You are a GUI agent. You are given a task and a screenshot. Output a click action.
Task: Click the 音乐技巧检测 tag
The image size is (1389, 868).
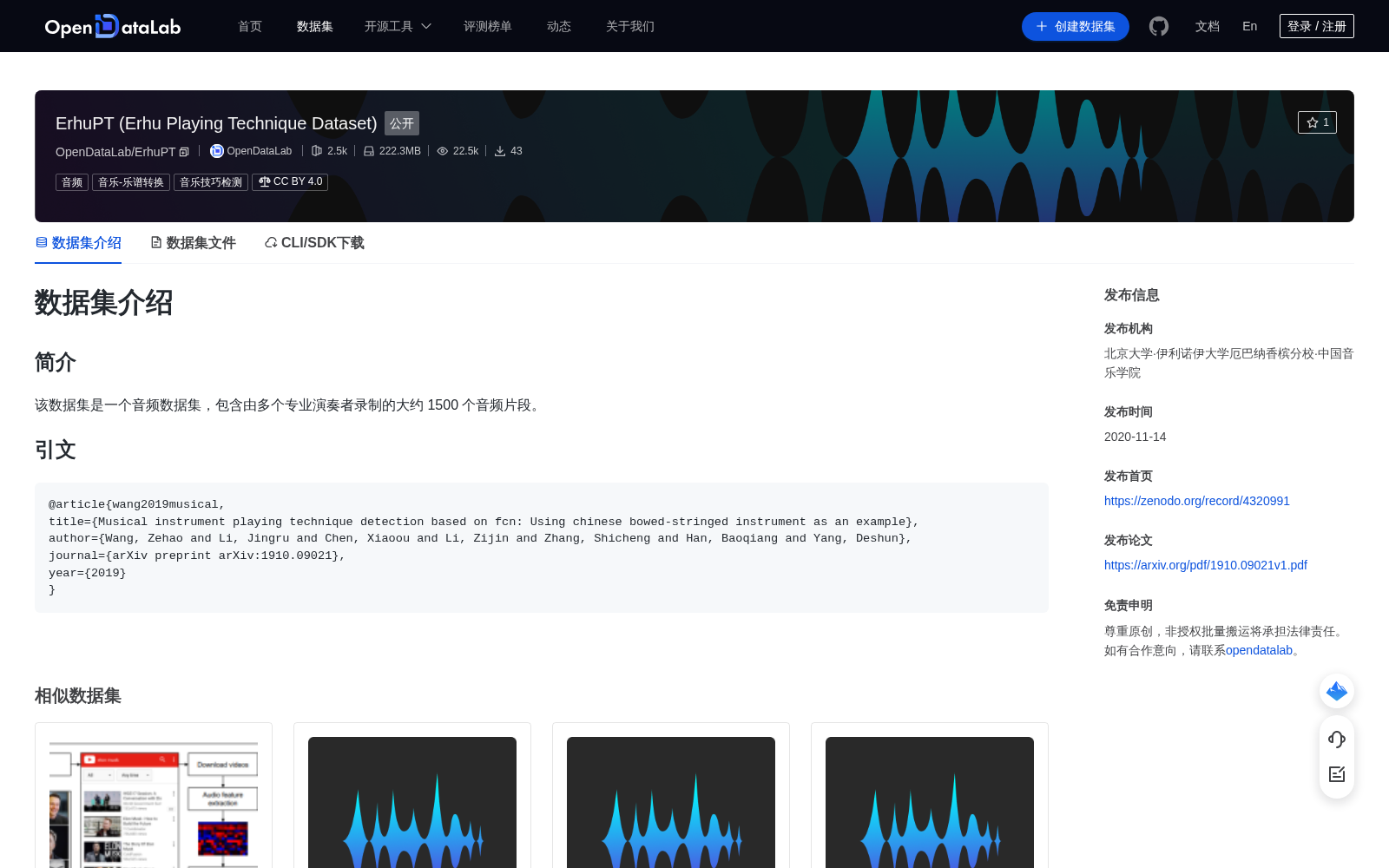coord(211,182)
